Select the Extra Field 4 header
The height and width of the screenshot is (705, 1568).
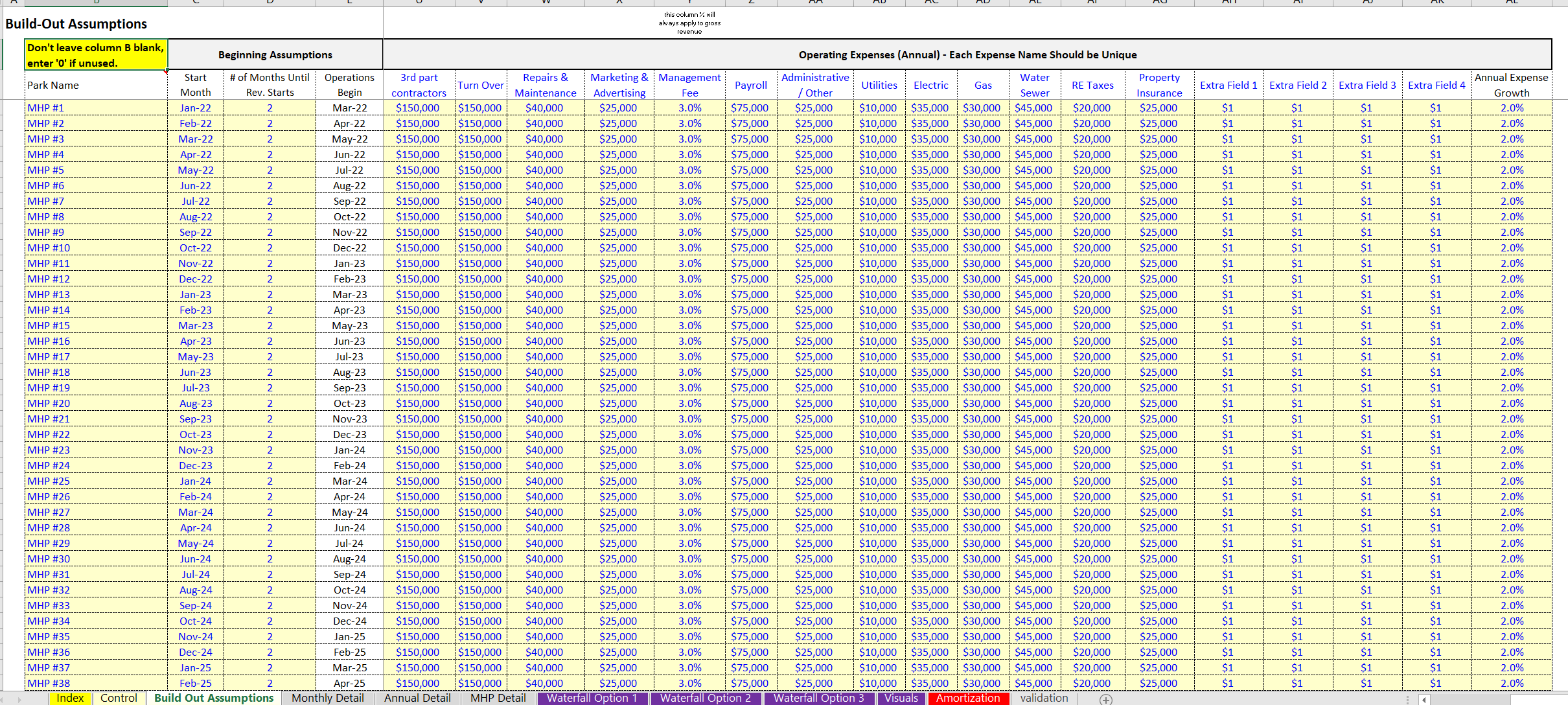click(1436, 86)
